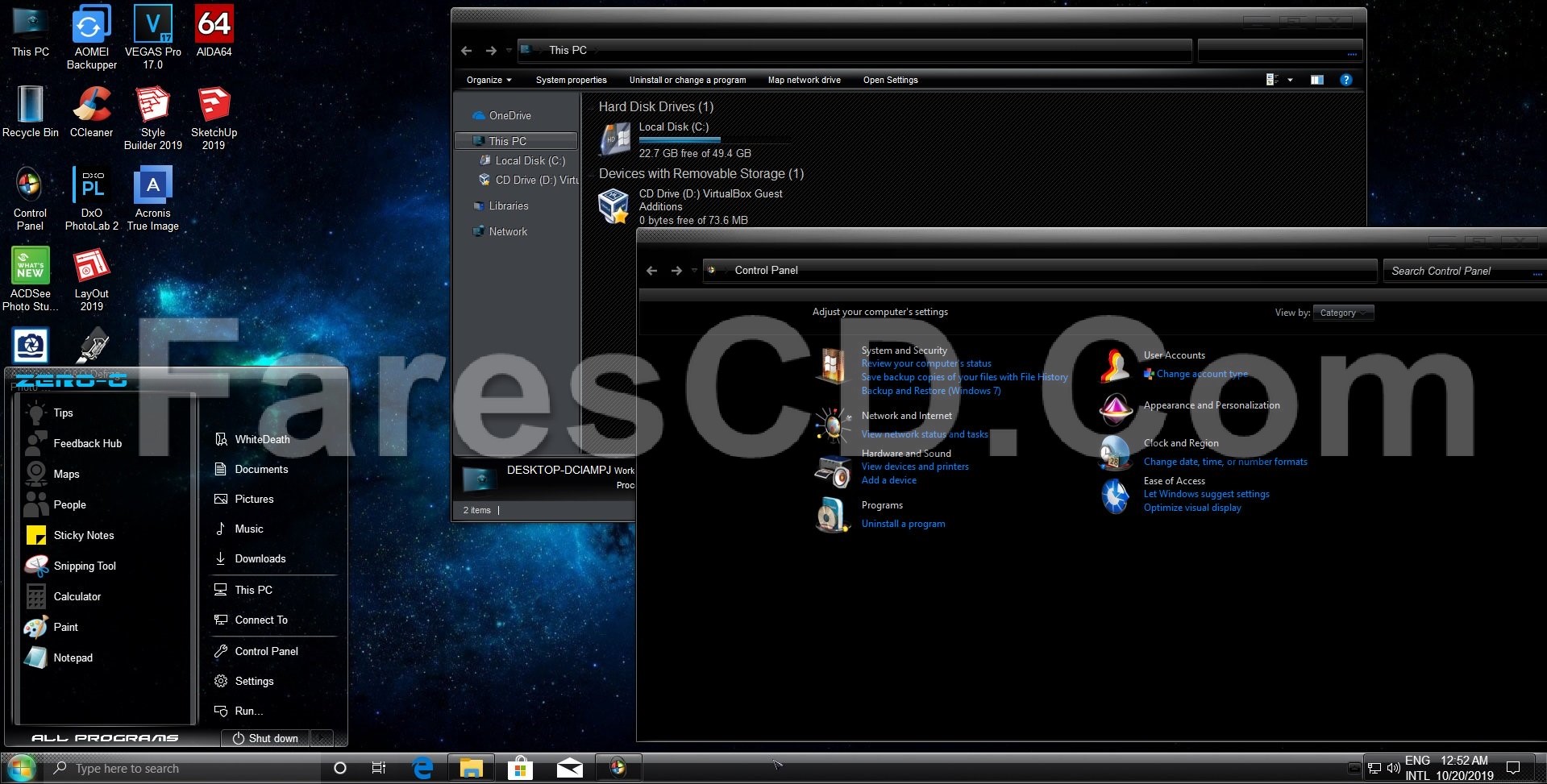The width and height of the screenshot is (1547, 784).
Task: Launch Paint from the start menu
Action: 52,627
